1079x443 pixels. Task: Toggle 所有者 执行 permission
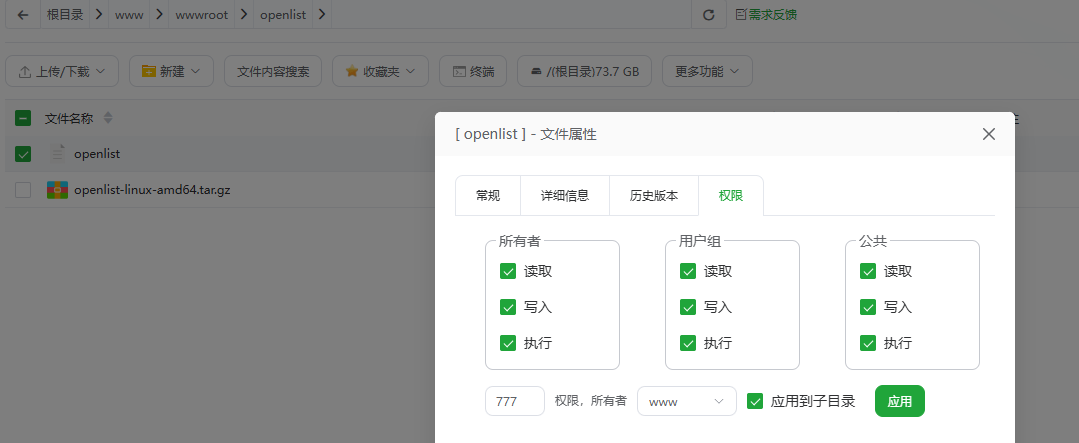508,343
